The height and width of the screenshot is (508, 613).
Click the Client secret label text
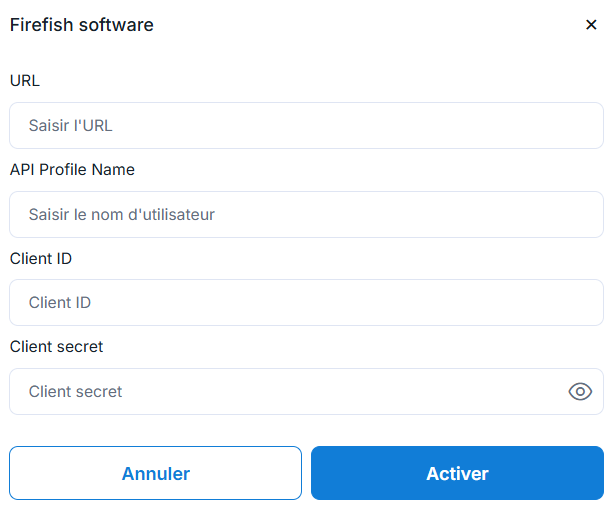coord(57,346)
